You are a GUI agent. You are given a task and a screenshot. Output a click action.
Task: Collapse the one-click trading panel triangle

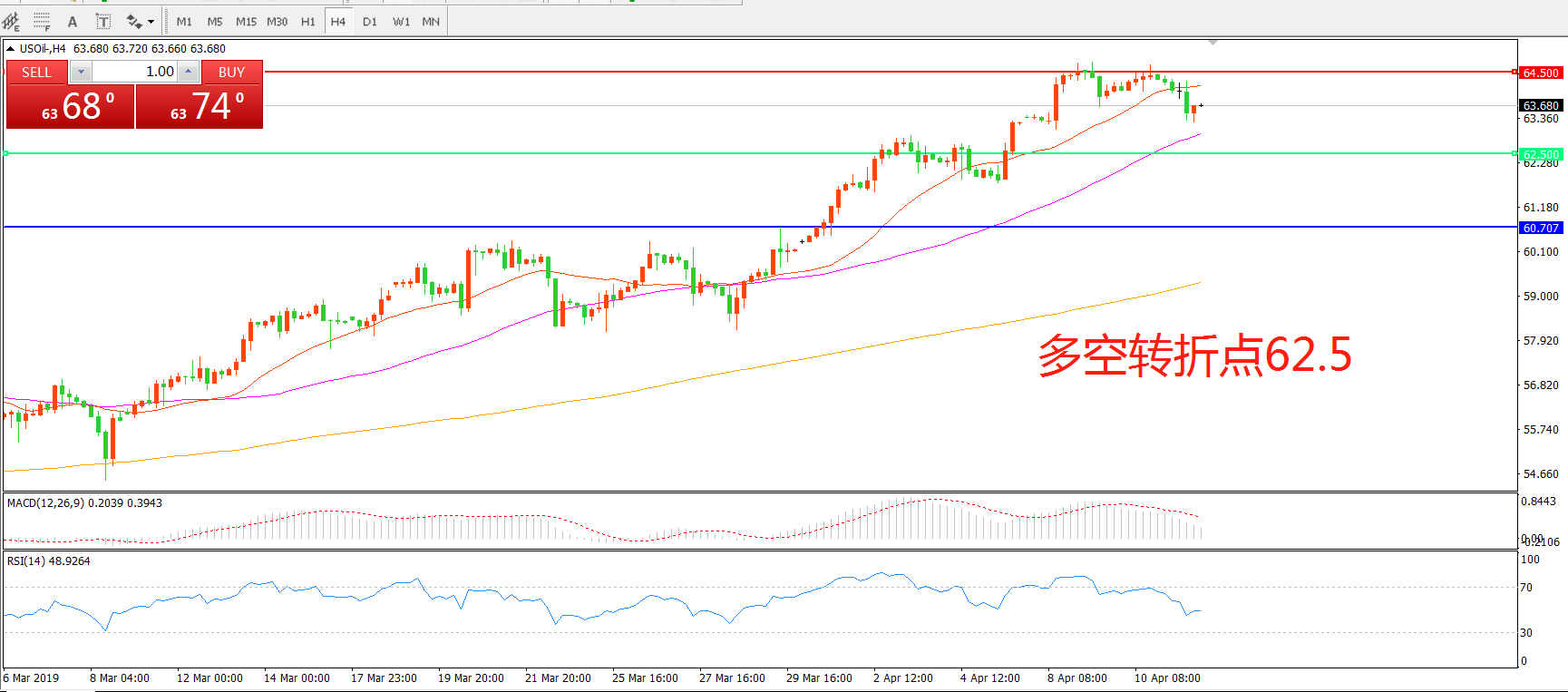pos(10,48)
